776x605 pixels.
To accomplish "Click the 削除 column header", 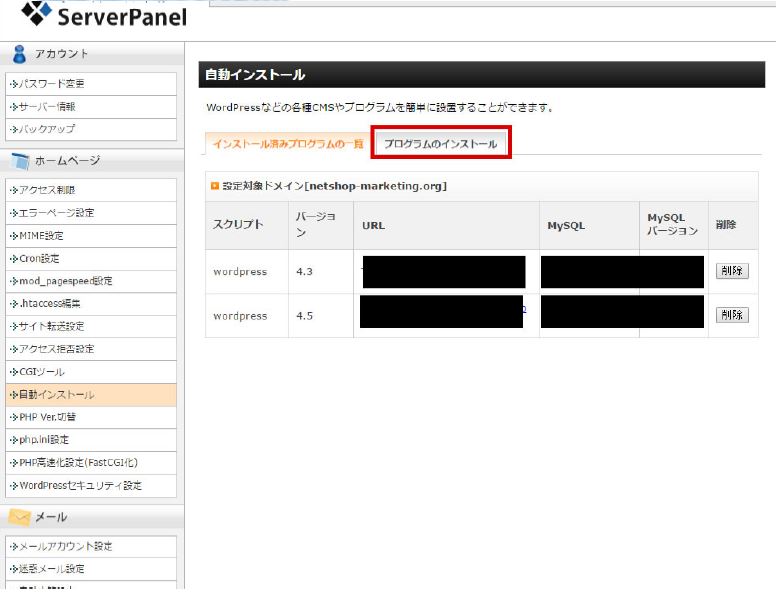I will tap(733, 225).
